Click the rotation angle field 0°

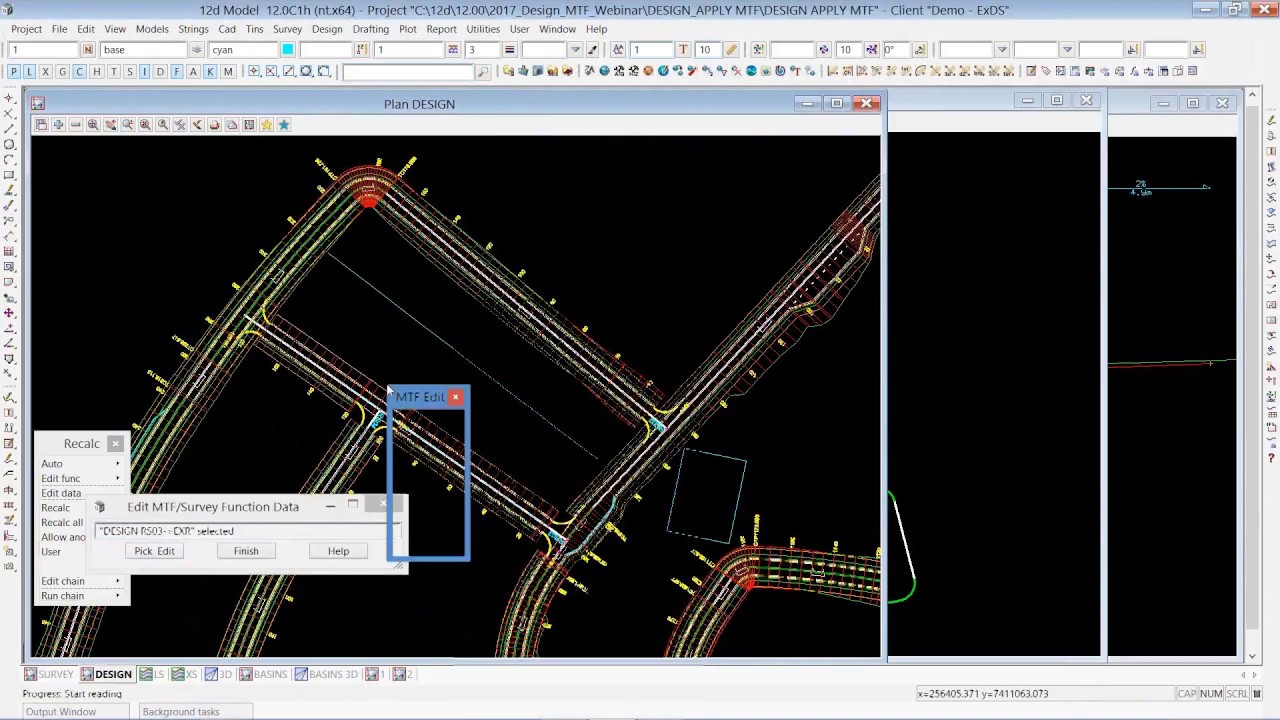pos(894,49)
